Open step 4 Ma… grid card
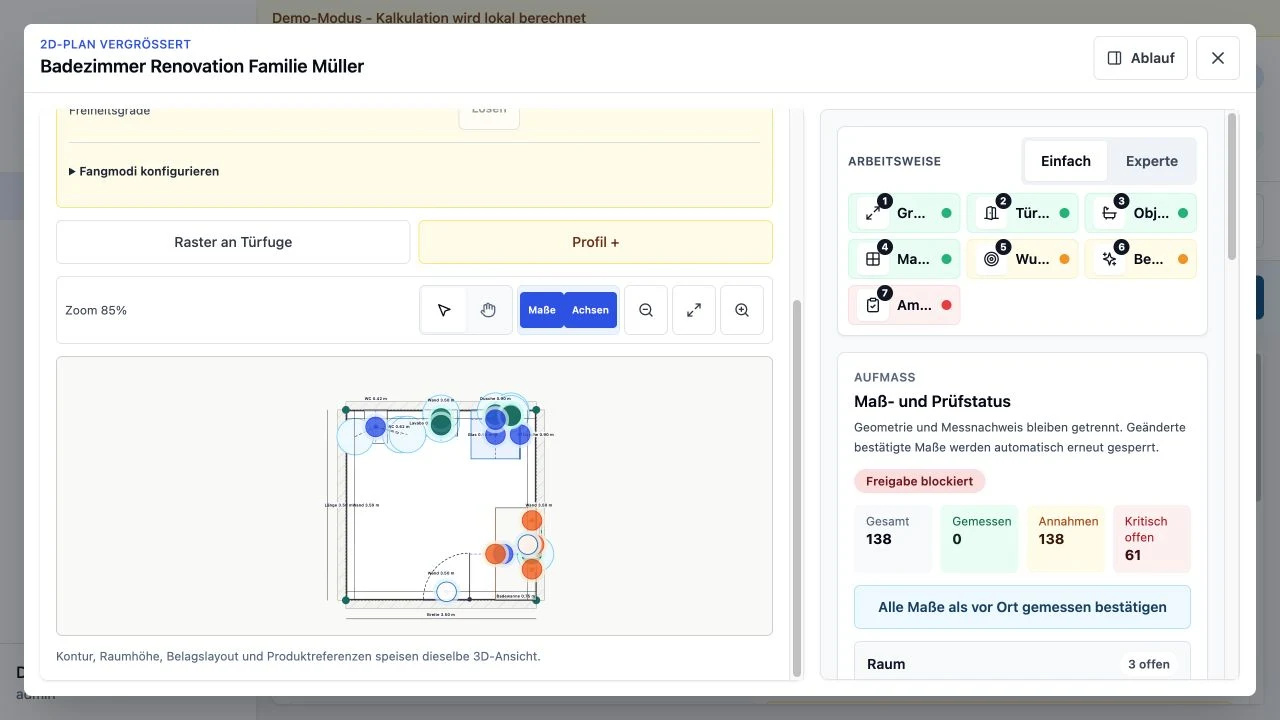Viewport: 1280px width, 720px height. [x=904, y=259]
